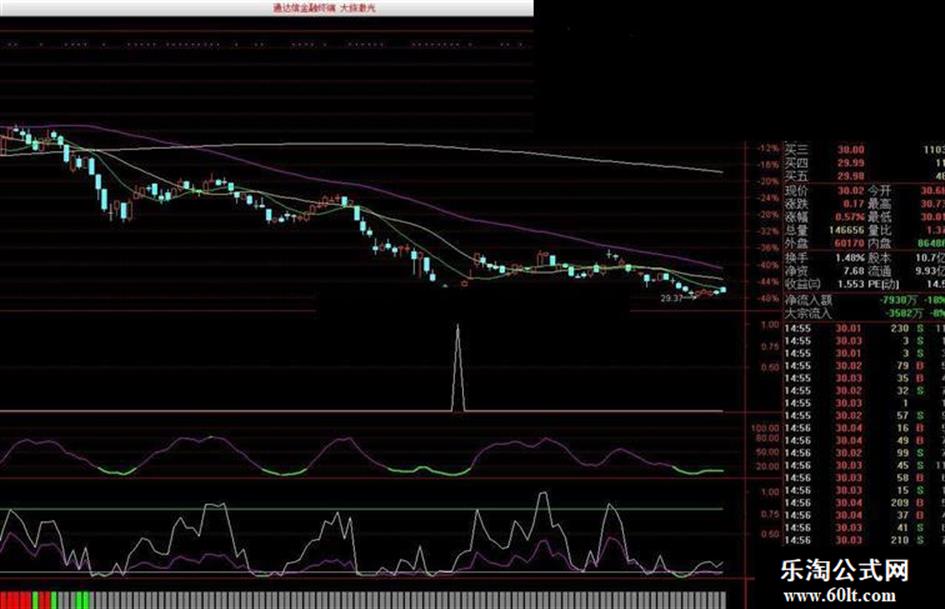Click the 最高 label
945x609 pixels.
tap(879, 204)
